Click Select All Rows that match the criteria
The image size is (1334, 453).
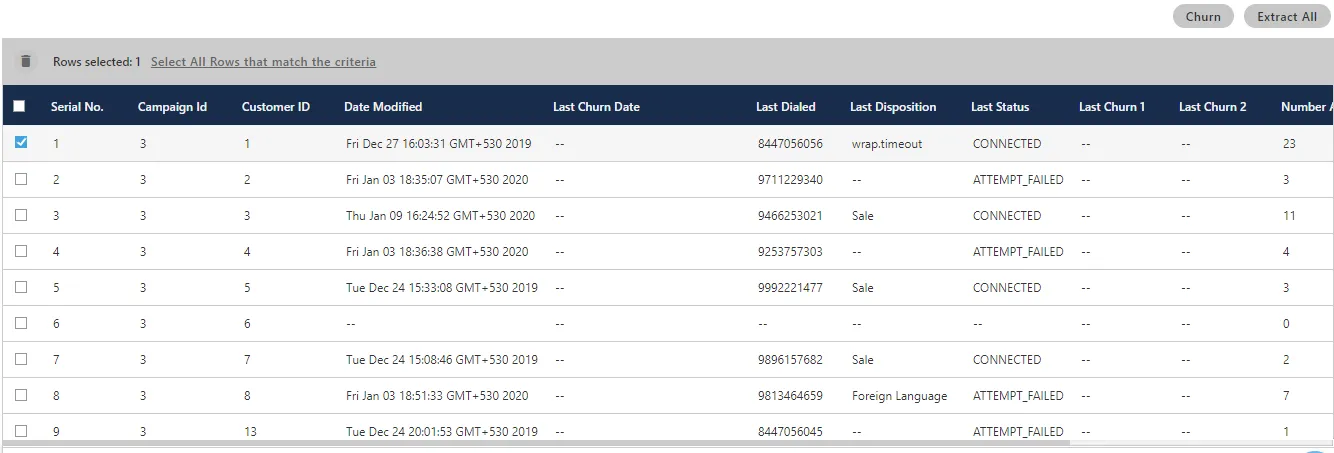coord(263,62)
